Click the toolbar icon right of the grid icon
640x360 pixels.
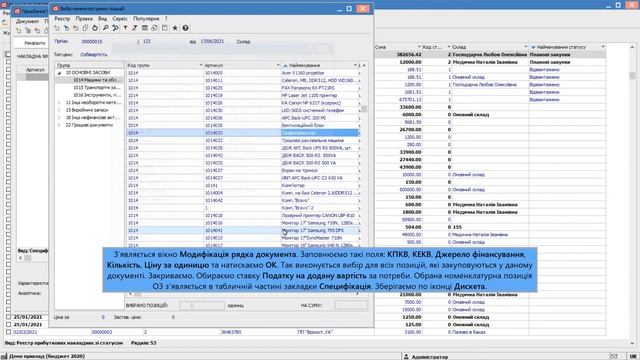coord(154,28)
